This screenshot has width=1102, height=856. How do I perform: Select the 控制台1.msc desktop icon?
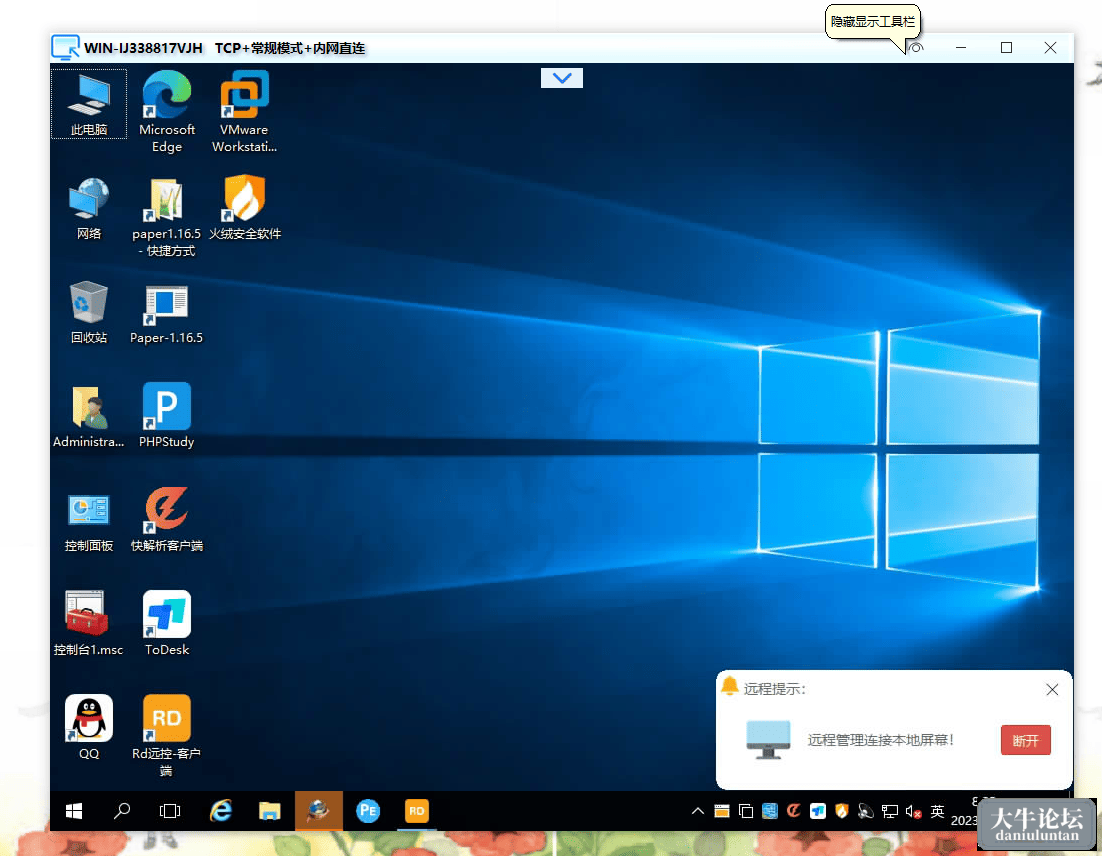(x=89, y=623)
